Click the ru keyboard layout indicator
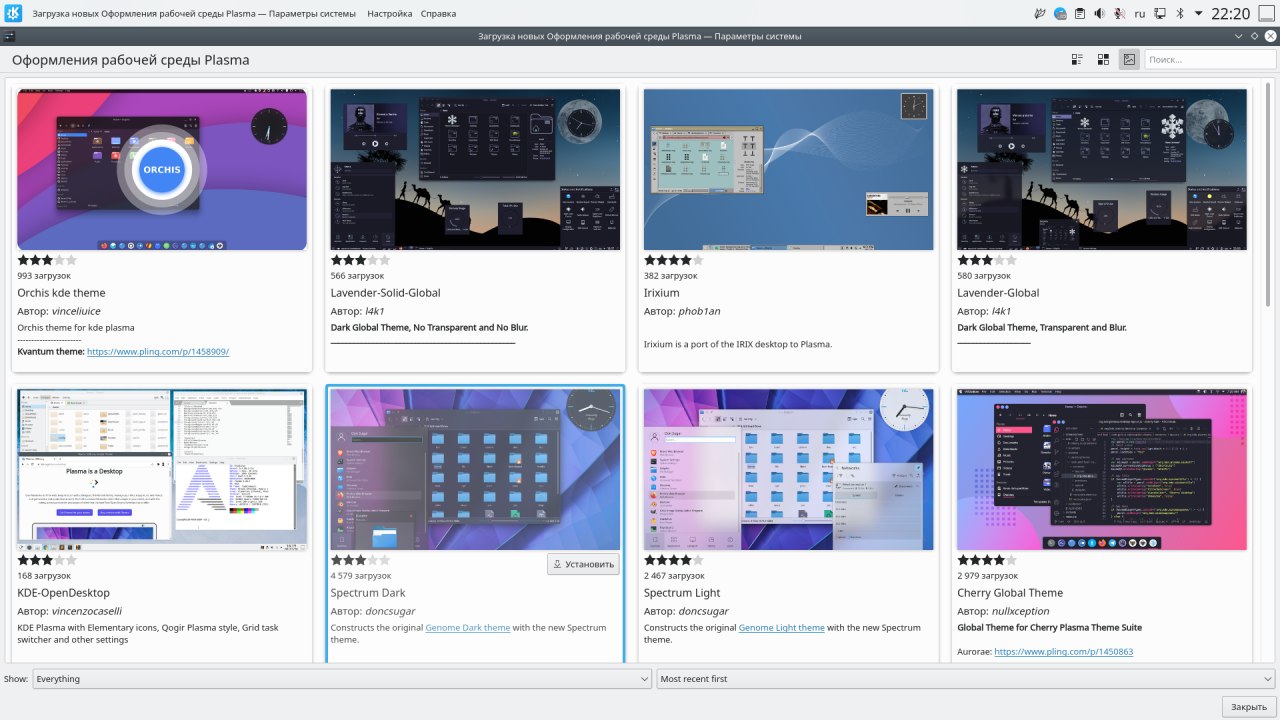Viewport: 1280px width, 720px height. (1139, 14)
